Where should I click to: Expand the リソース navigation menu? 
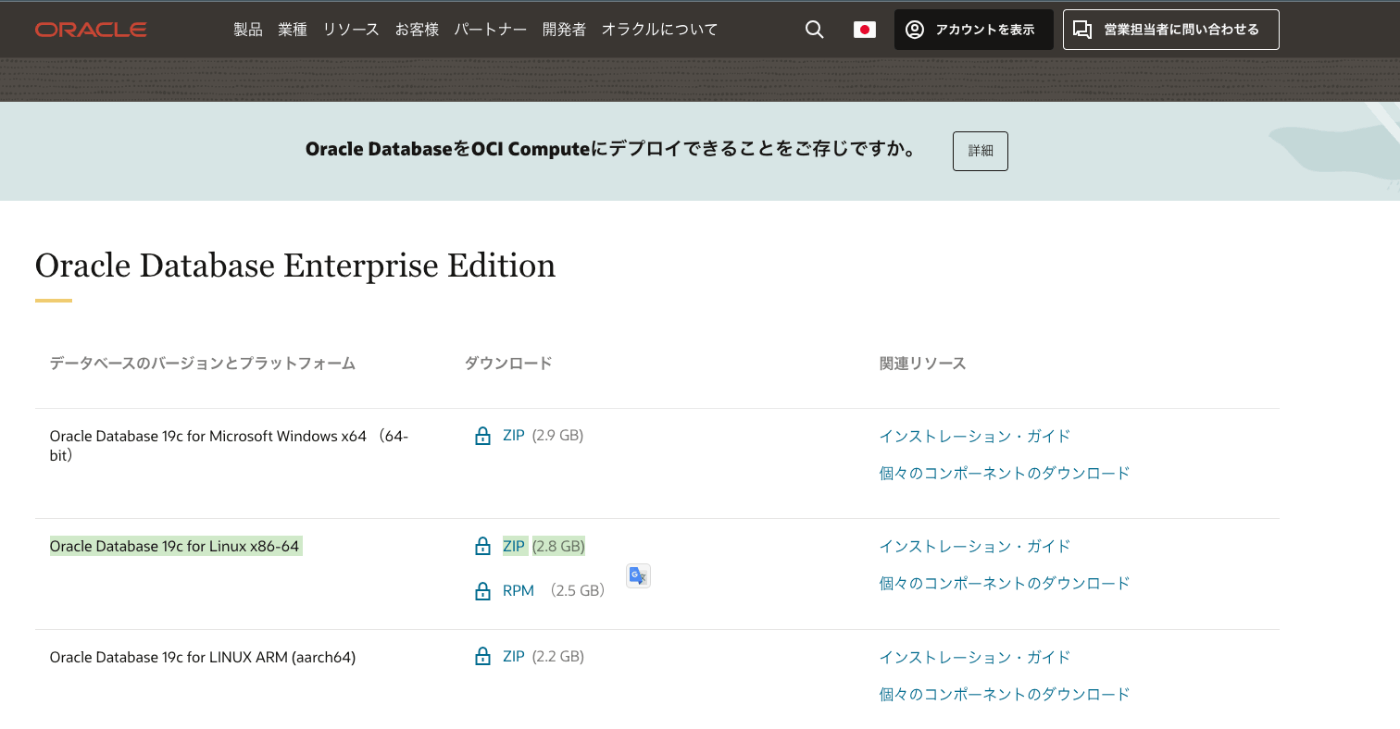(350, 30)
